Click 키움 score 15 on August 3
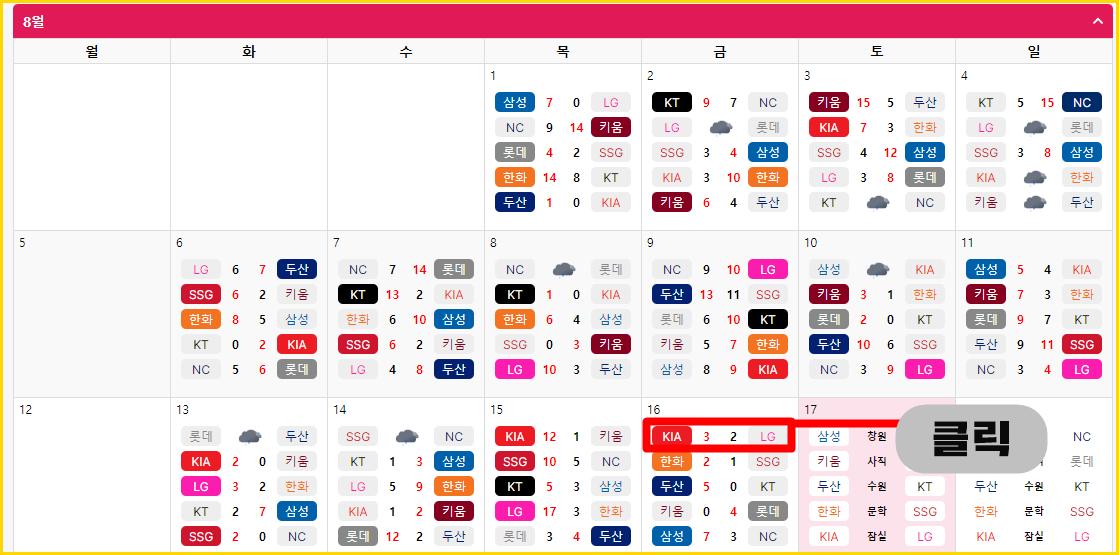 [x=864, y=103]
